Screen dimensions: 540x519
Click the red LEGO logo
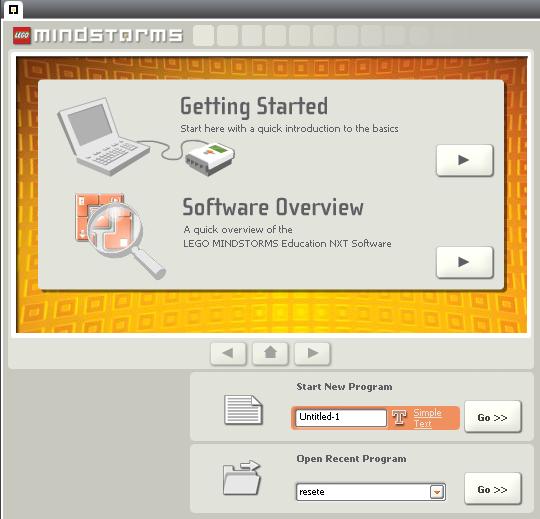pyautogui.click(x=22, y=35)
